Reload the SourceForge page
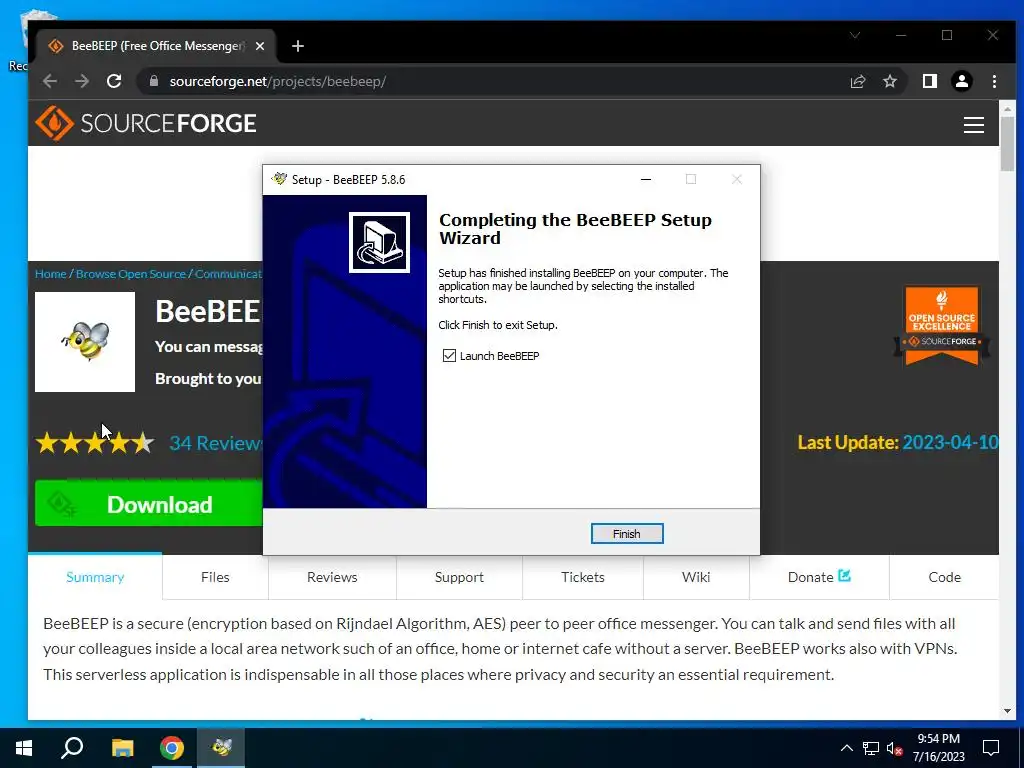 [x=114, y=81]
